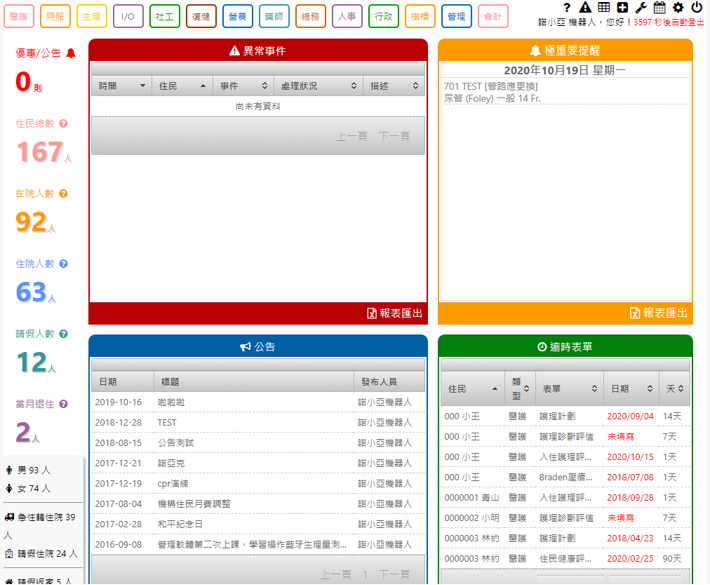Open the 時間 column dropdown arrow

click(143, 86)
